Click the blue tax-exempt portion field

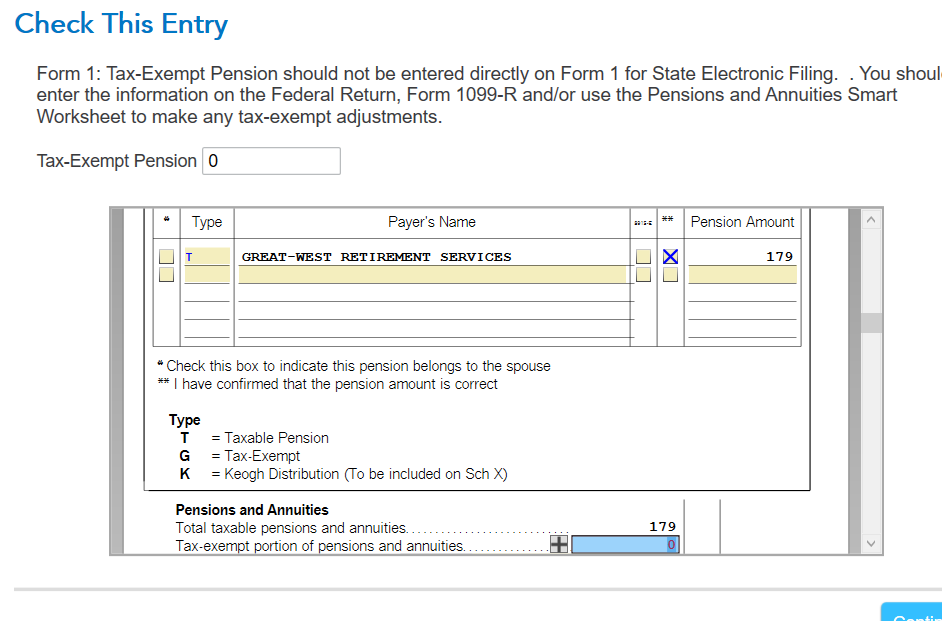pyautogui.click(x=626, y=545)
